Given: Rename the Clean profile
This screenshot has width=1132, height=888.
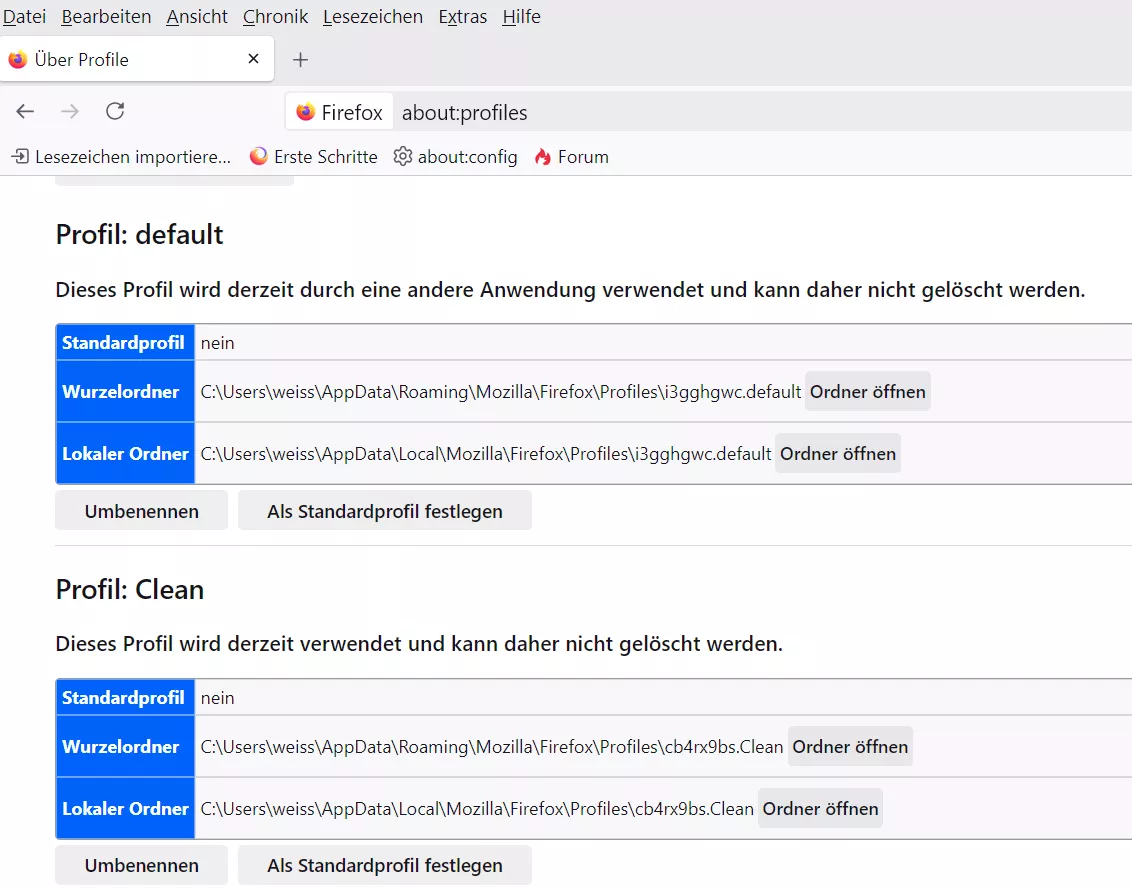Looking at the screenshot, I should (x=141, y=865).
